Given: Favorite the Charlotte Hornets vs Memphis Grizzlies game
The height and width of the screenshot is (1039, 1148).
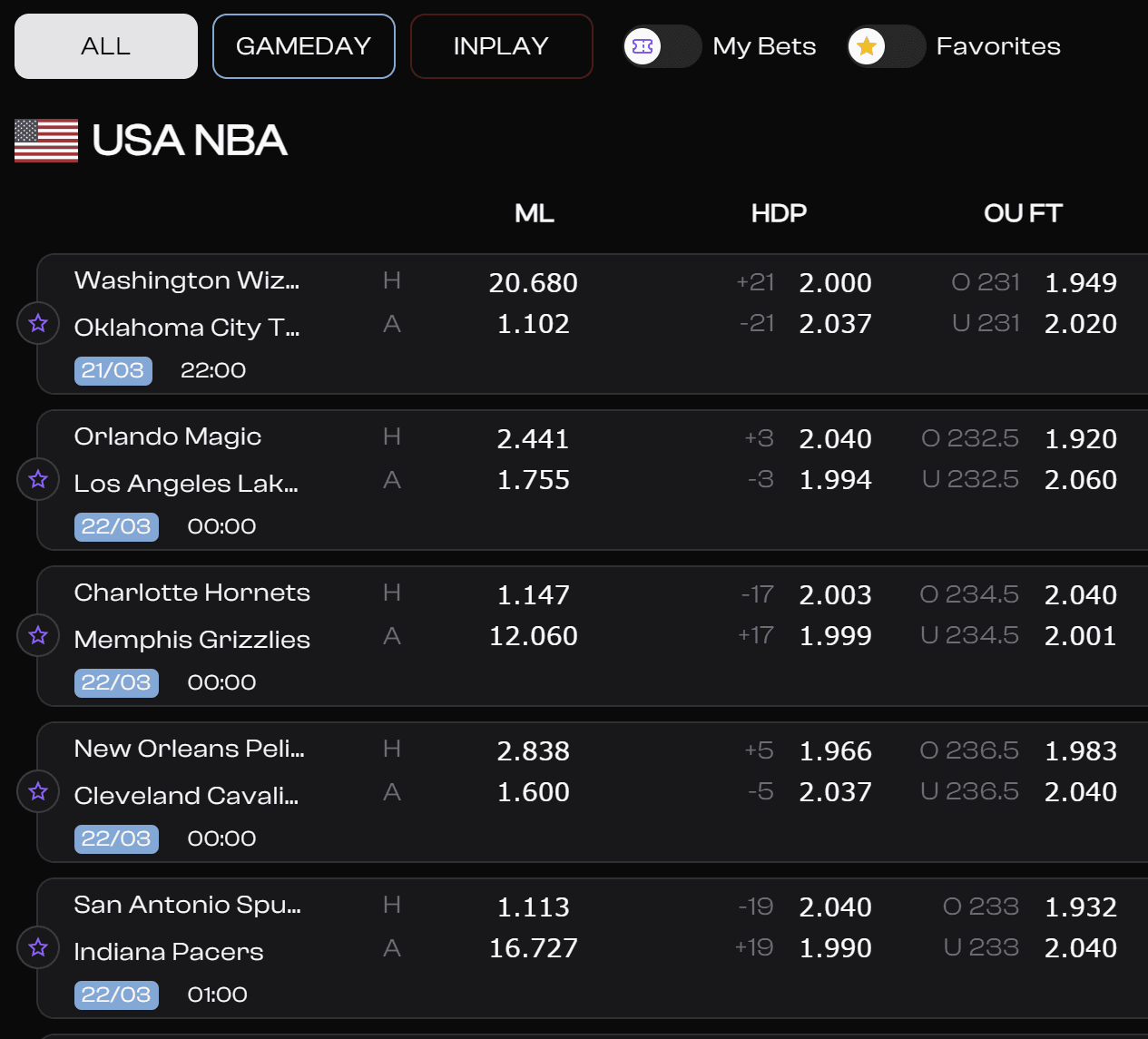Looking at the screenshot, I should click(37, 635).
